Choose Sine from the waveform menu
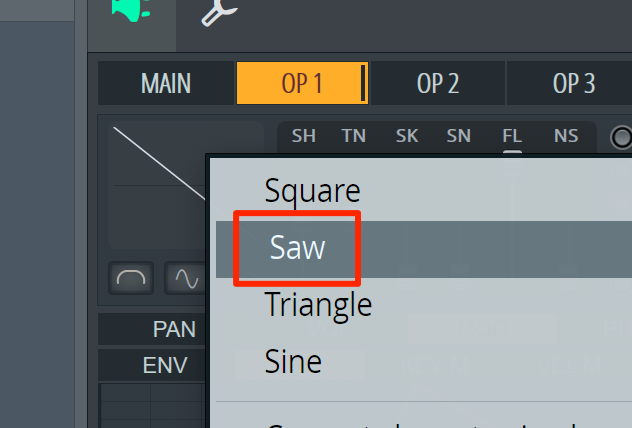632x428 pixels. (x=293, y=362)
